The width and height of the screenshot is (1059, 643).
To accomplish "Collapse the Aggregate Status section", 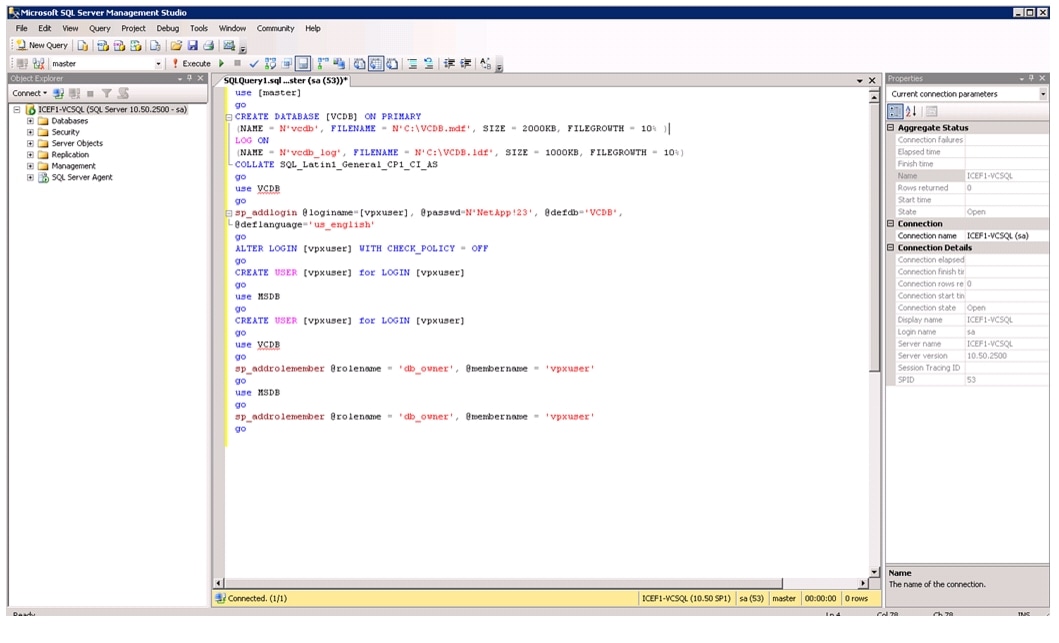I will click(891, 128).
